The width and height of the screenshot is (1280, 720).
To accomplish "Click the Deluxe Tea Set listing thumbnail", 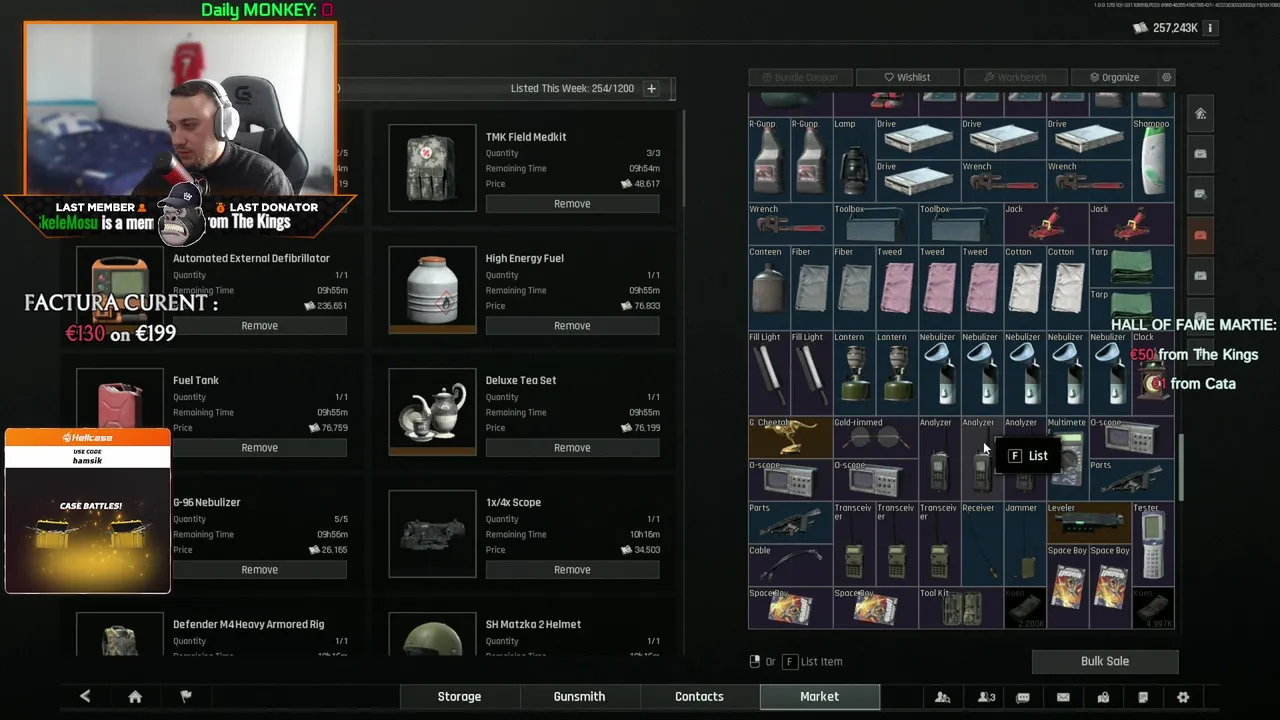I will [432, 412].
